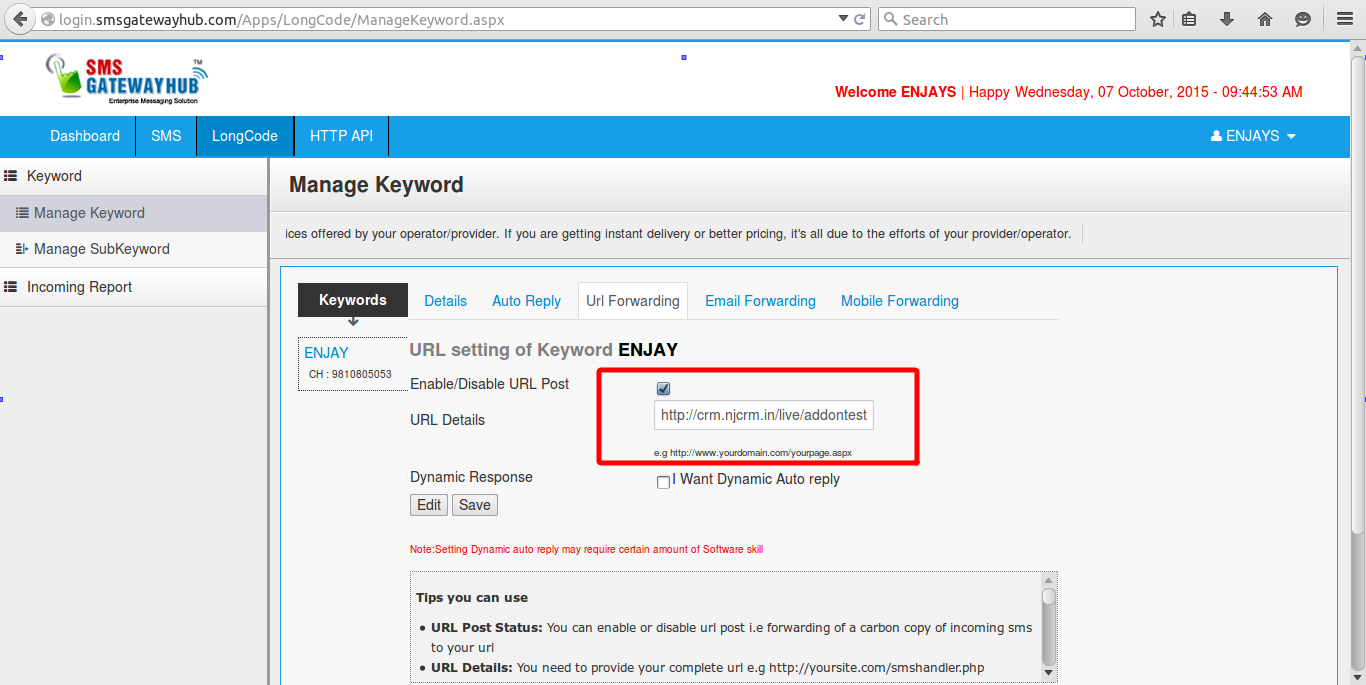Select Manage Keyword in sidebar
The width and height of the screenshot is (1366, 685).
133,213
